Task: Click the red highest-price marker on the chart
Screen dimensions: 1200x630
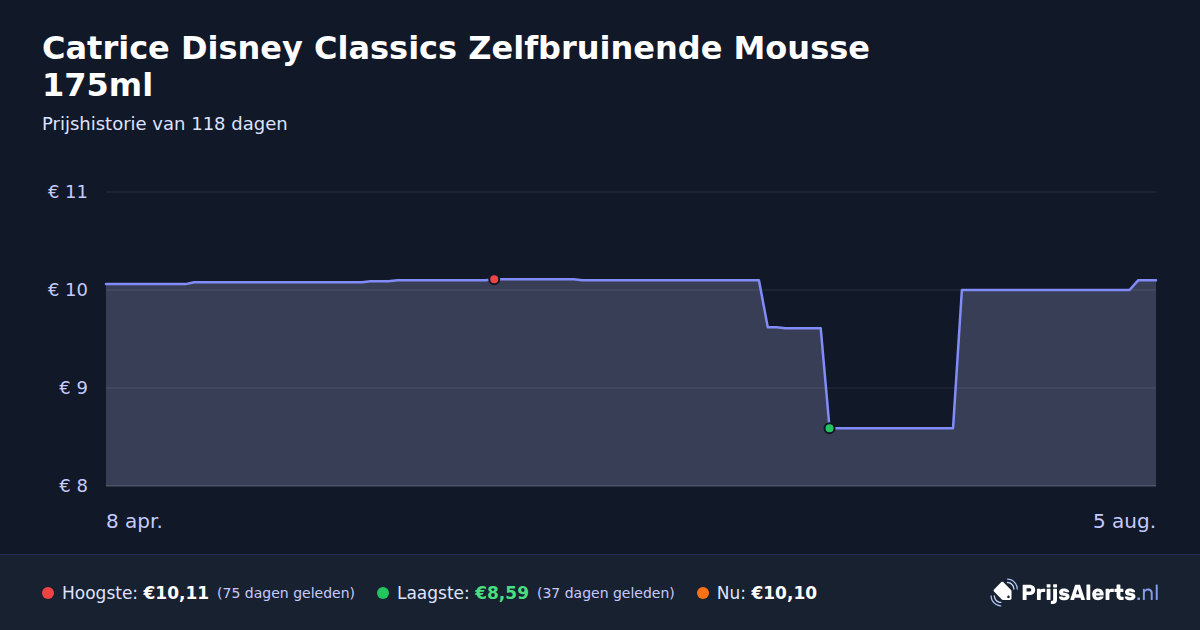Action: coord(494,279)
